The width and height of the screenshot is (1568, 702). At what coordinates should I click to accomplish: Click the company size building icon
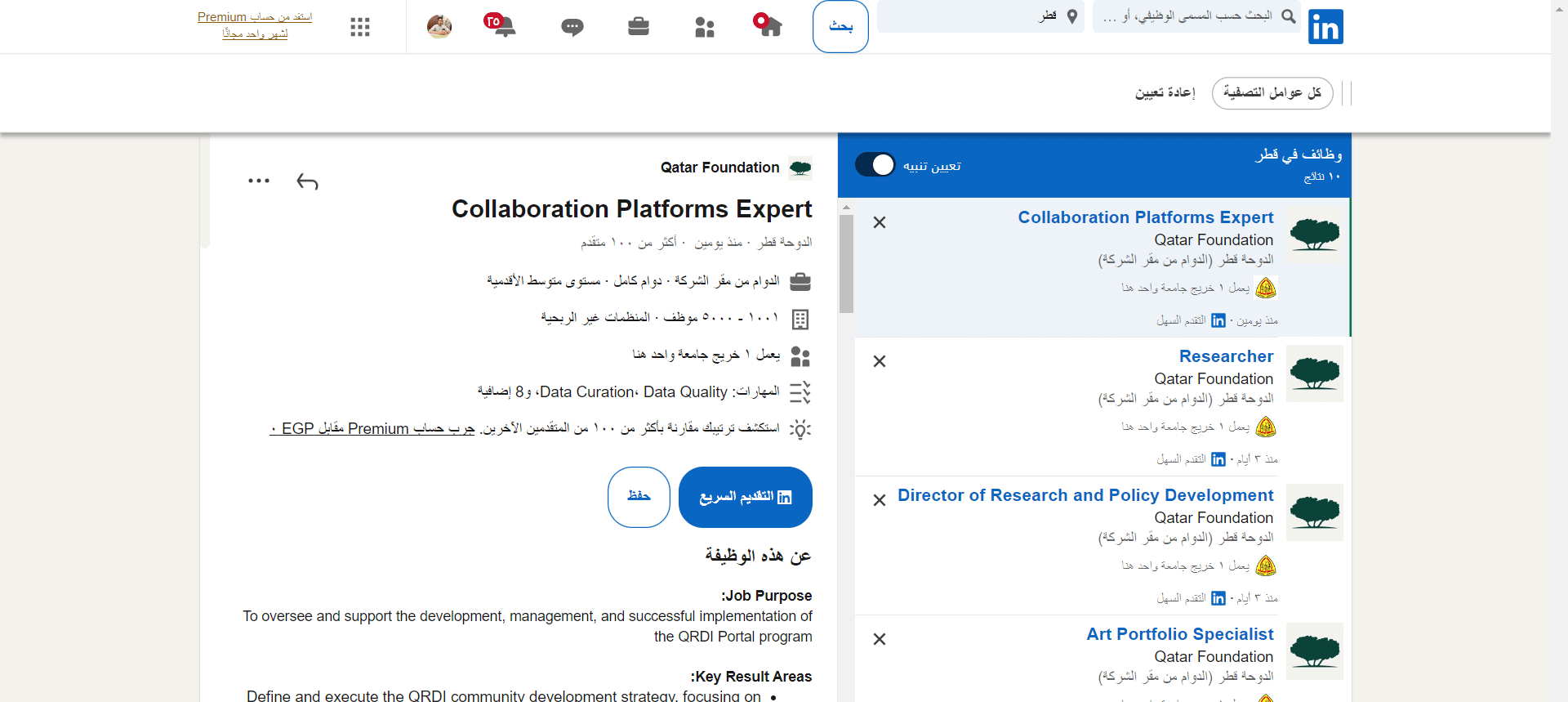[800, 320]
